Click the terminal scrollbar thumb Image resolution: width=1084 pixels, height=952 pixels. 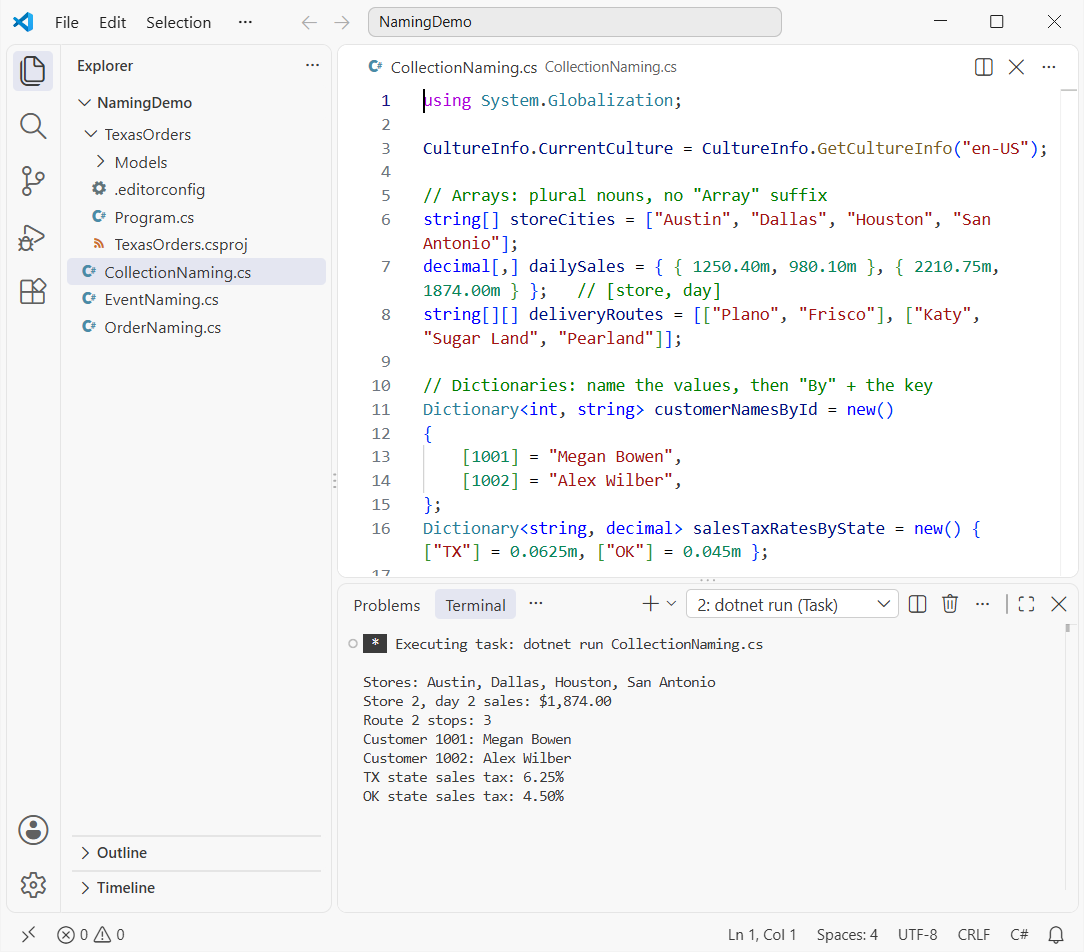(1067, 628)
